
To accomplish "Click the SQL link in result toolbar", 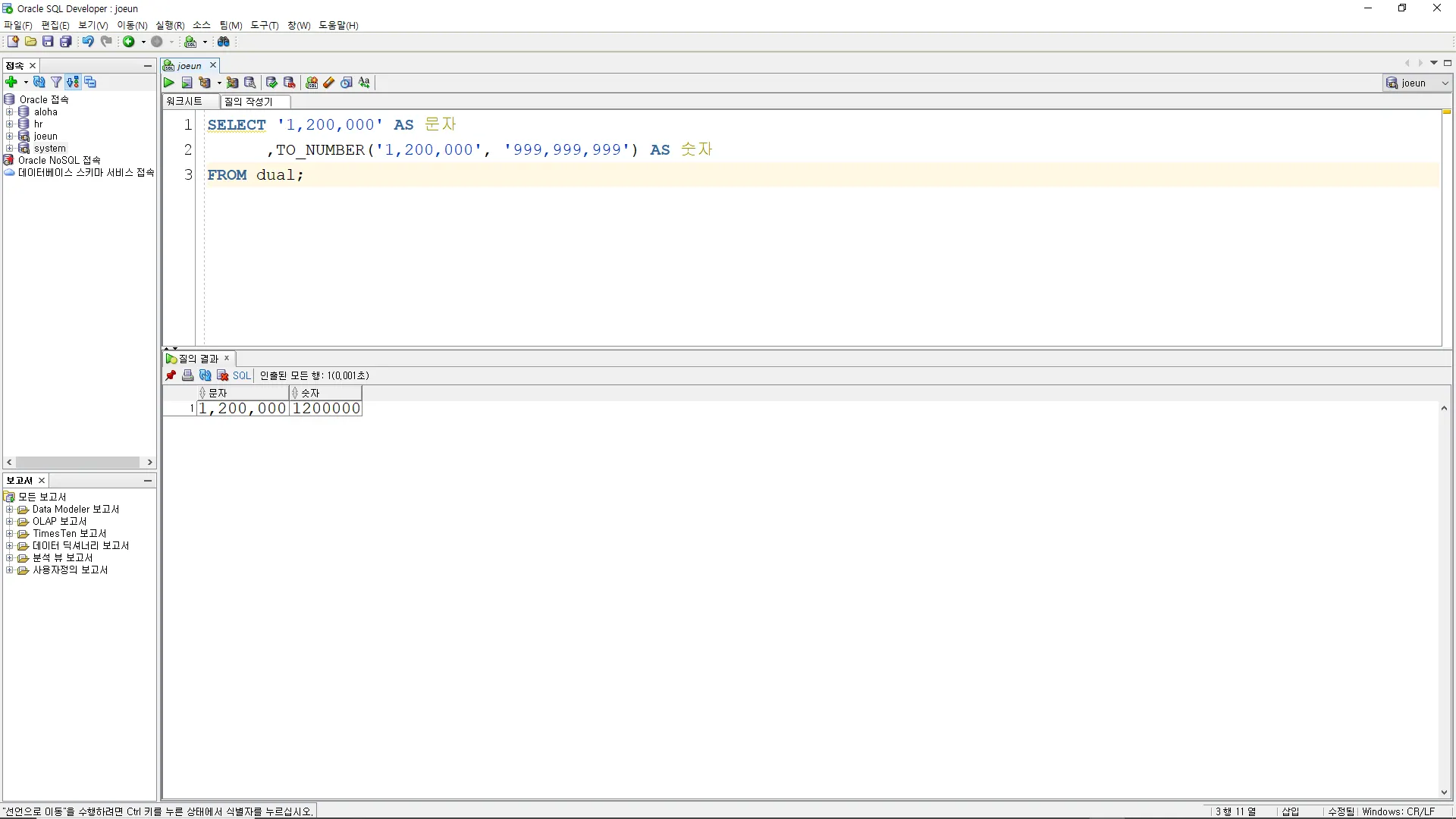I will (x=241, y=375).
